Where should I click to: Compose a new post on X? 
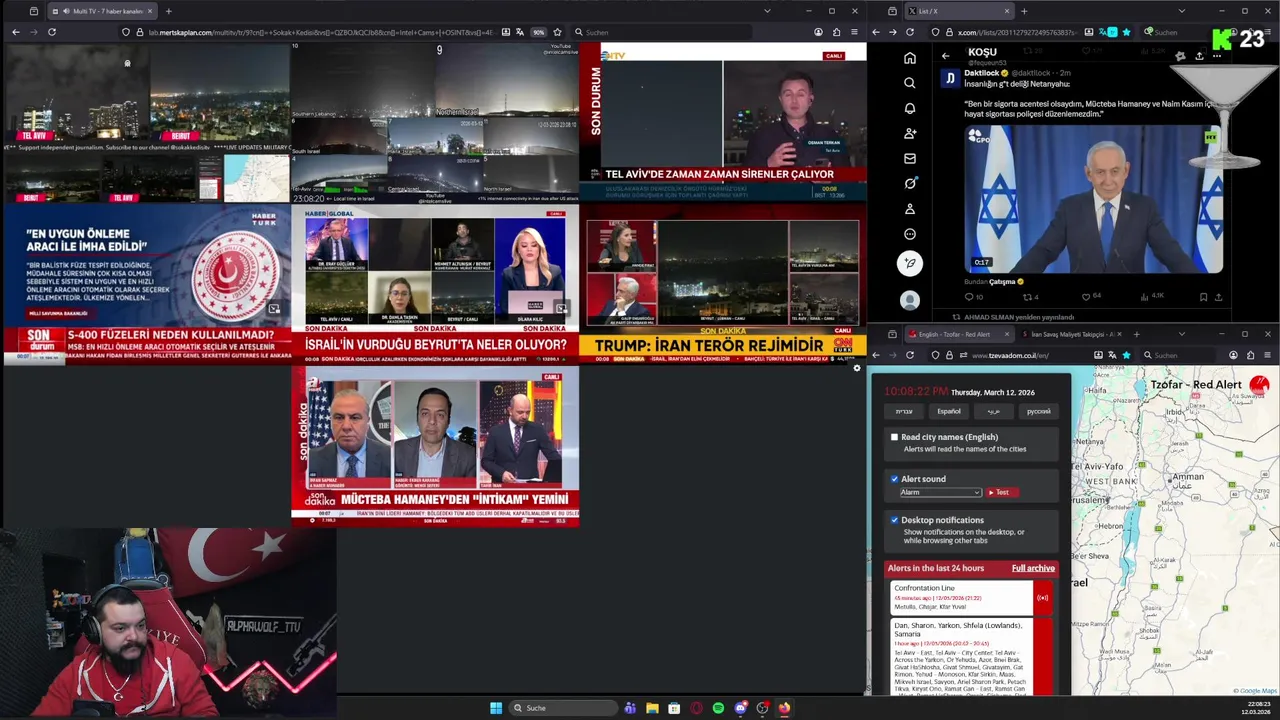point(909,263)
